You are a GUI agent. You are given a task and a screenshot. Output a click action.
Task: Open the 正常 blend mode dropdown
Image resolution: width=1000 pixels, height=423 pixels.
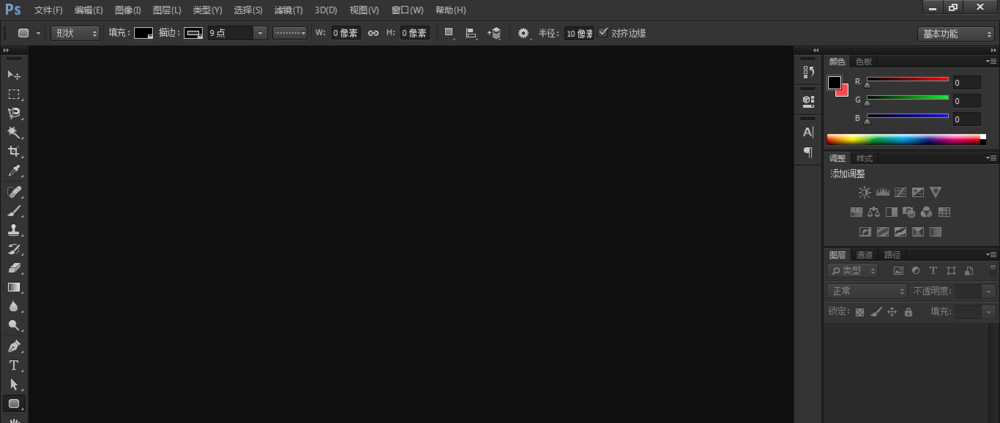pos(866,291)
